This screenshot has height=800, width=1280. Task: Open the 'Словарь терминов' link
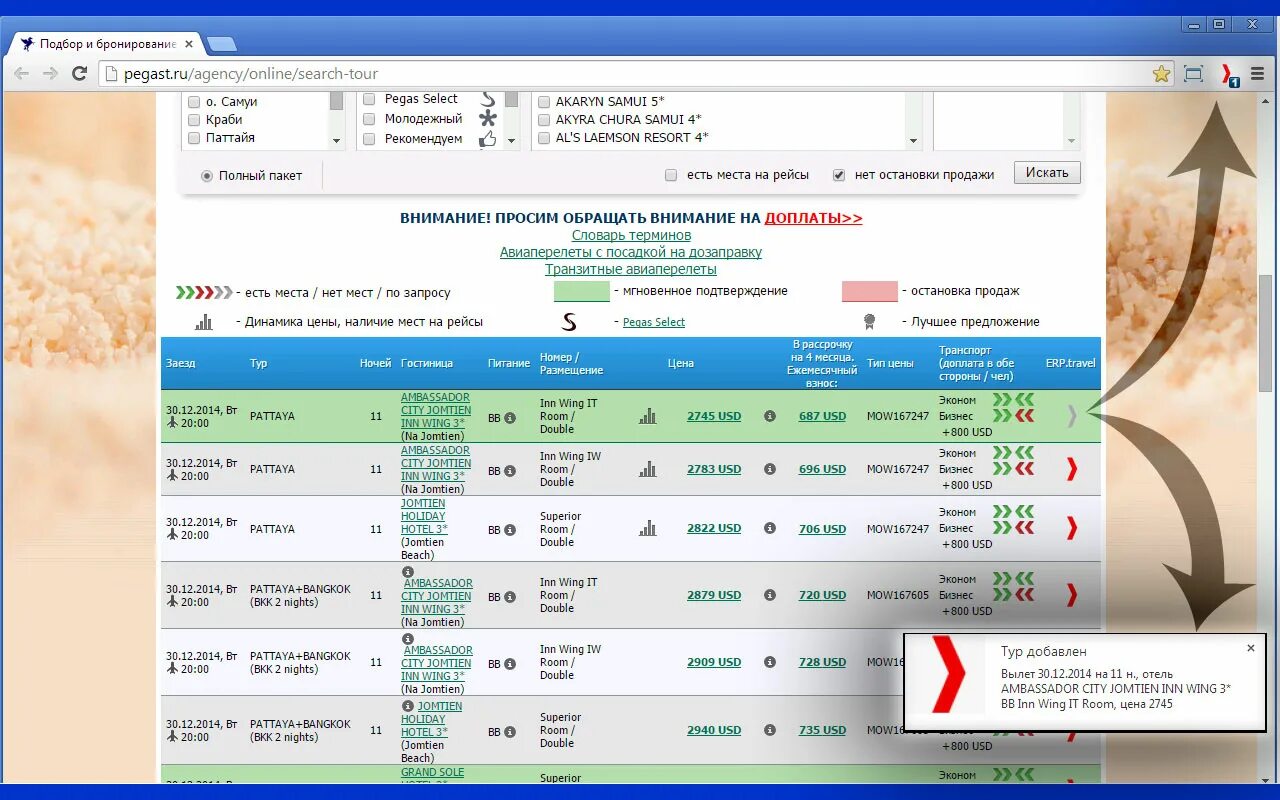(631, 235)
